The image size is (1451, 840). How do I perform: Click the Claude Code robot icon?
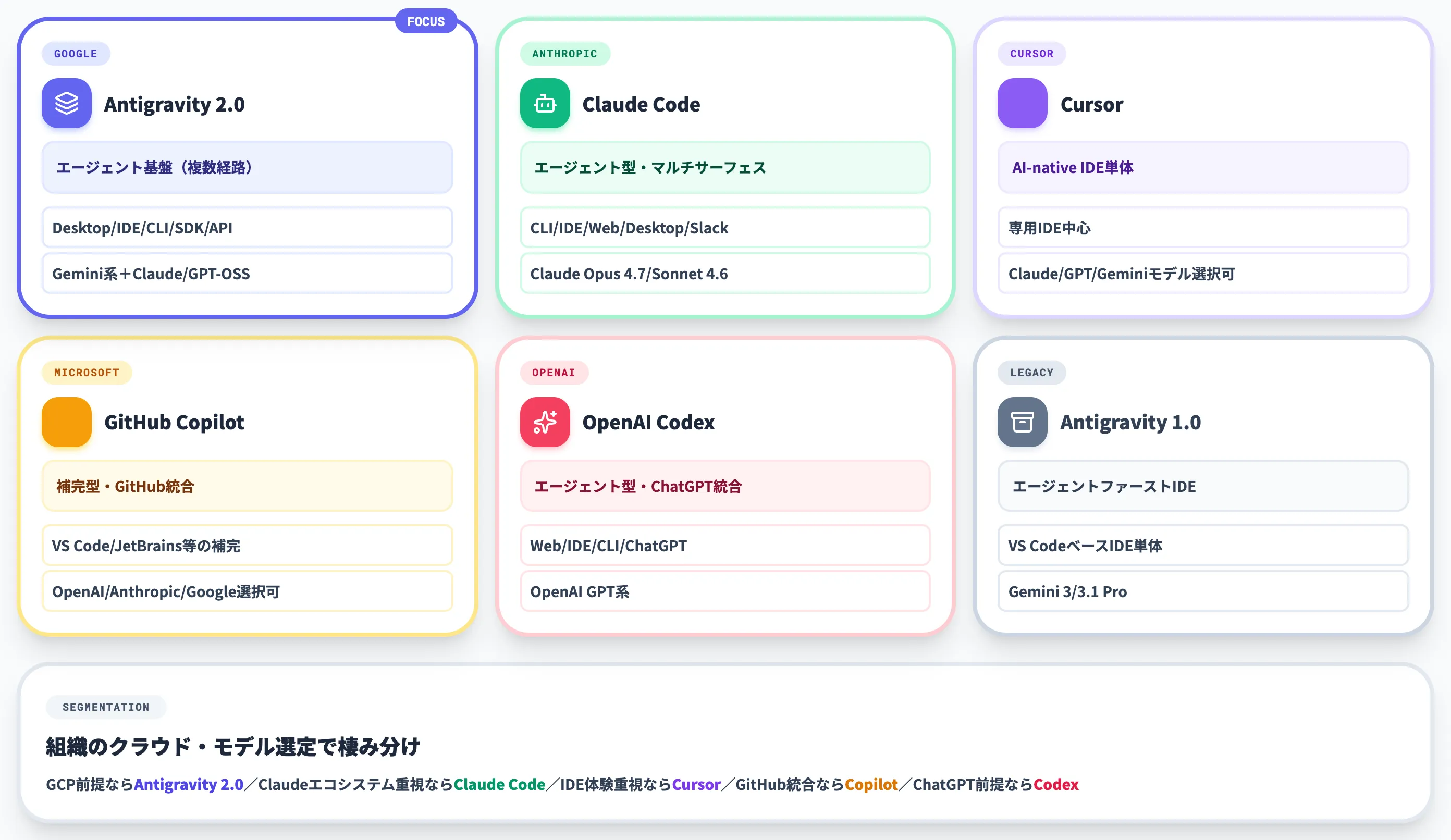pyautogui.click(x=545, y=104)
